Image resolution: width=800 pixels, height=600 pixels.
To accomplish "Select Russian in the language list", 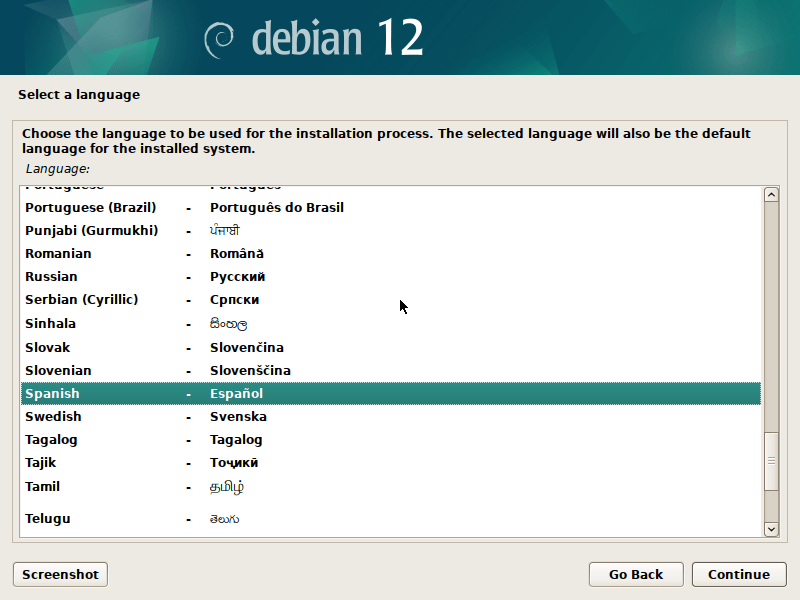I will pyautogui.click(x=391, y=277).
